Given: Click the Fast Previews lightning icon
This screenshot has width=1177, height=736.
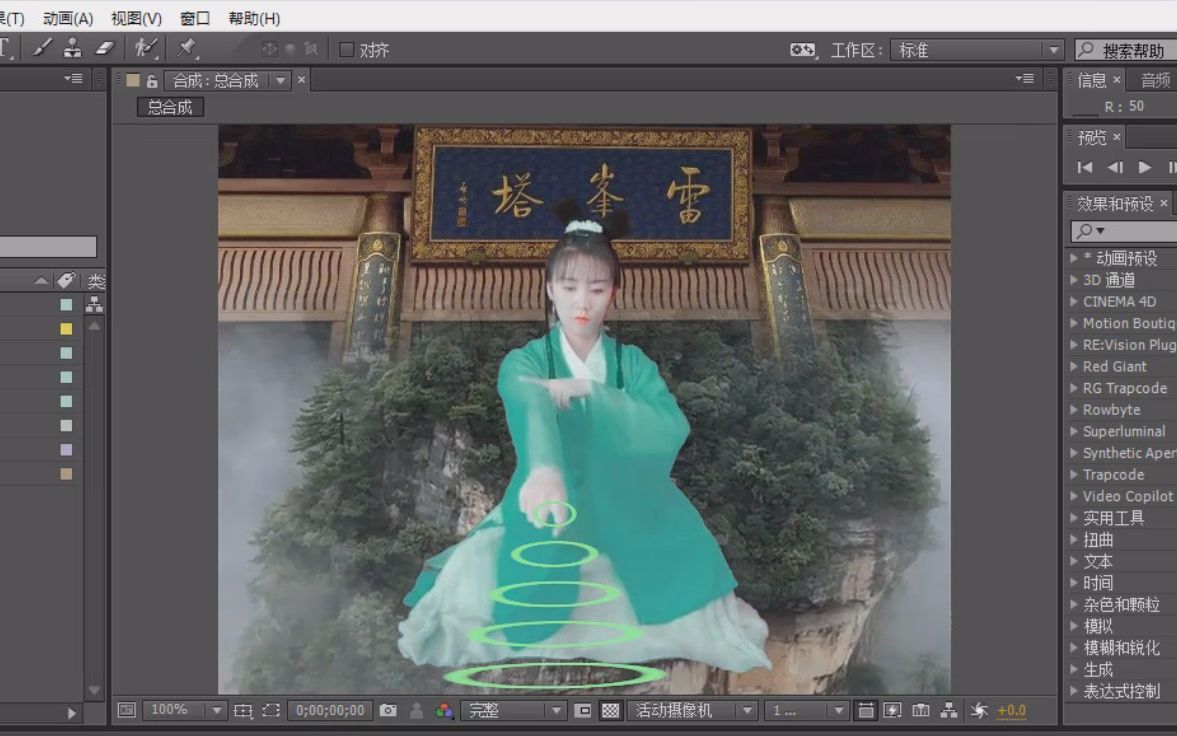Looking at the screenshot, I should (893, 710).
